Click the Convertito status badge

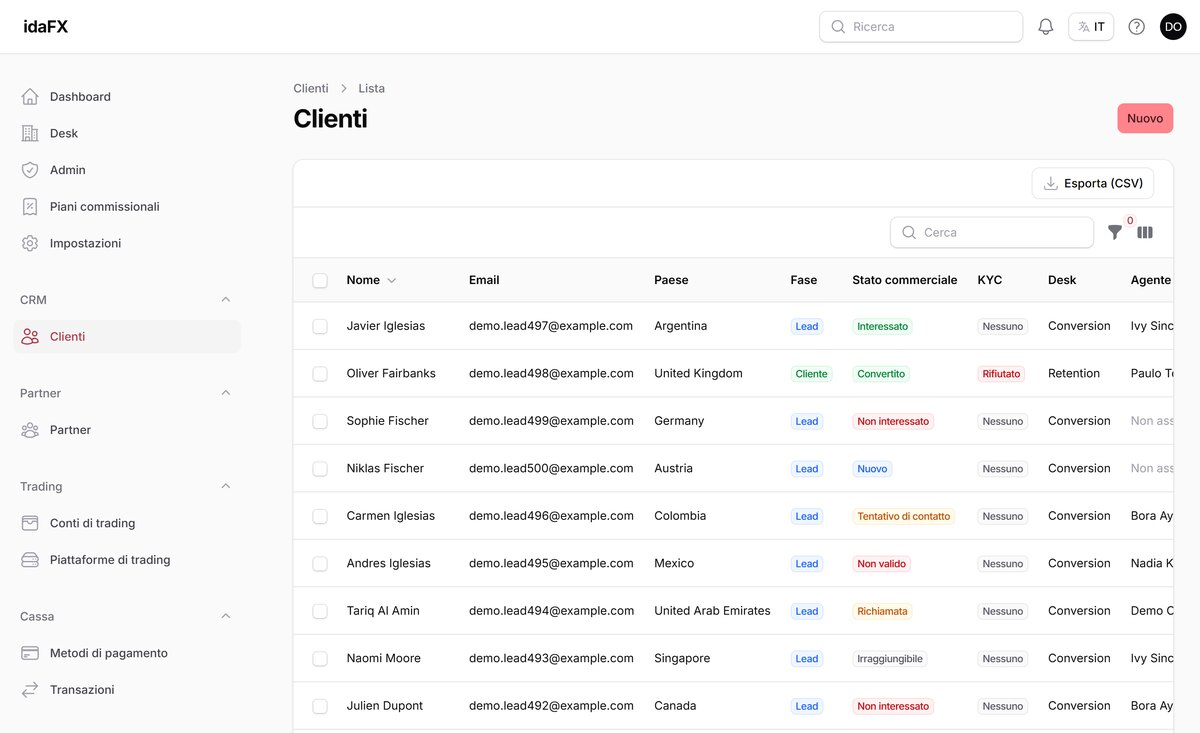coord(881,374)
